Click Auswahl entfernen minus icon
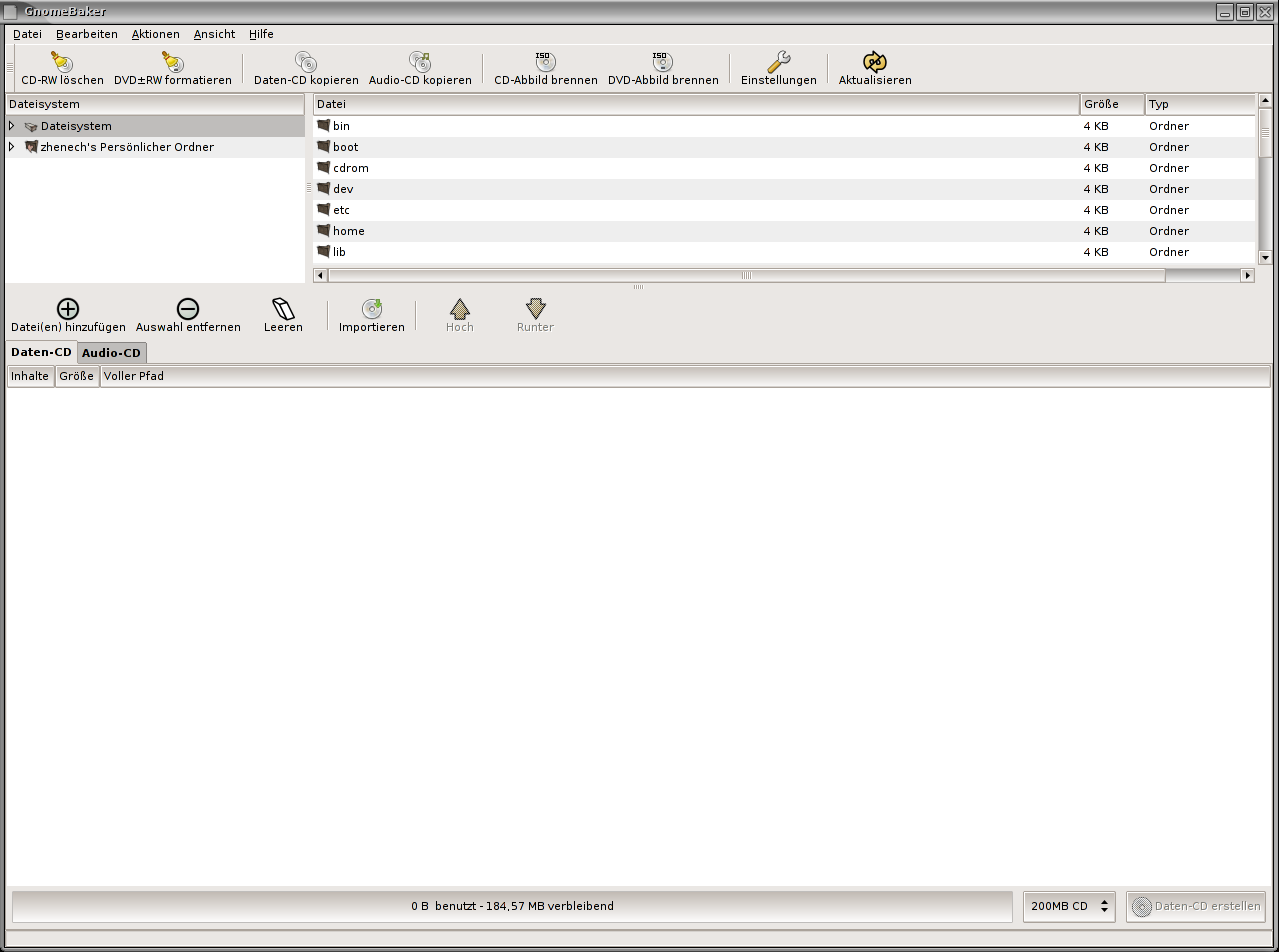1279x952 pixels. [x=188, y=309]
